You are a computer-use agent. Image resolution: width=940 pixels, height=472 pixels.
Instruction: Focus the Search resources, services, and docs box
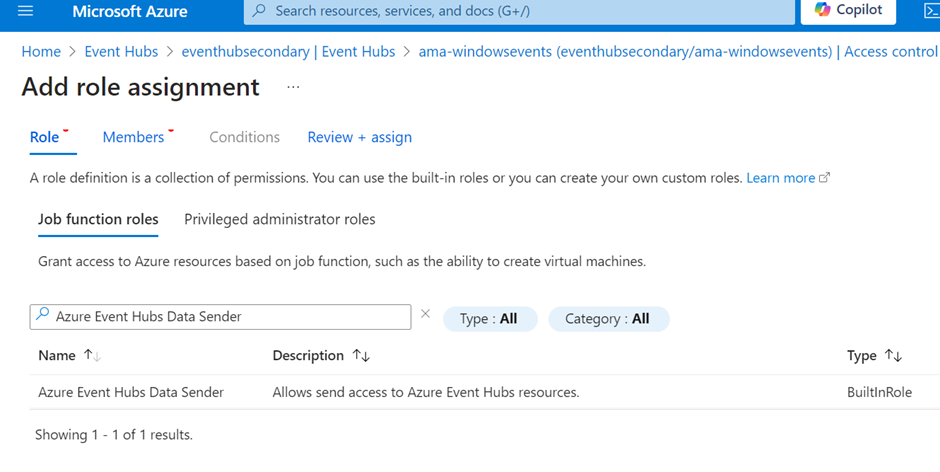tap(519, 11)
